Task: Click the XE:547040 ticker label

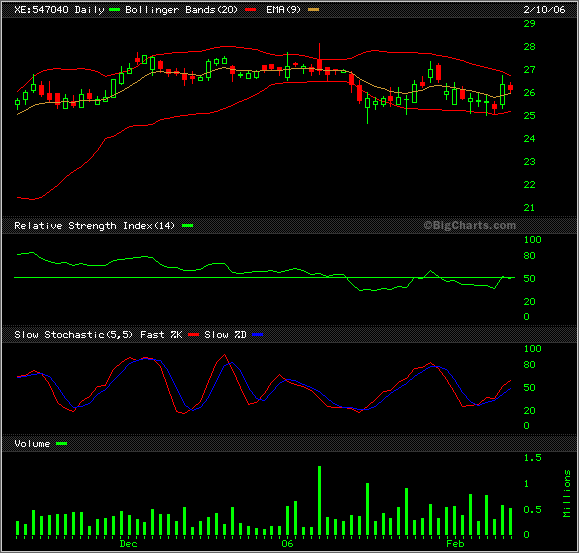Action: point(41,10)
